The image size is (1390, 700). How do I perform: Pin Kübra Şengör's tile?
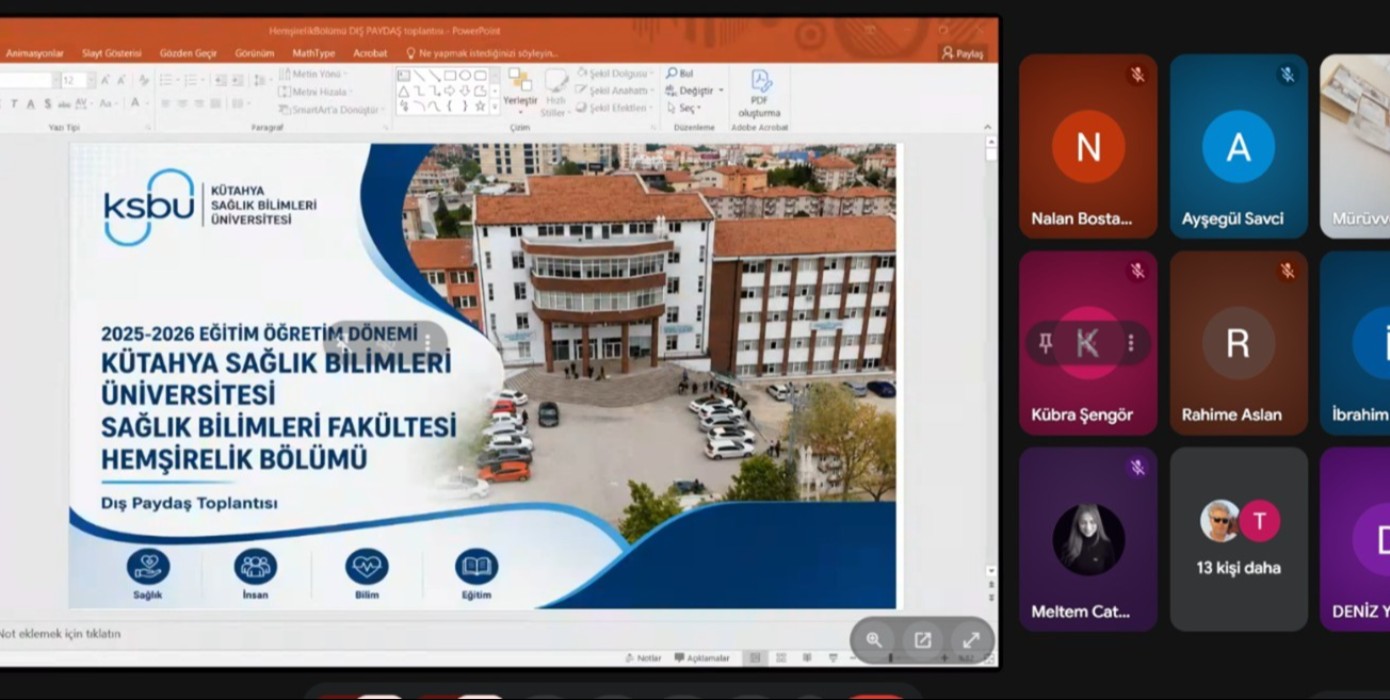[1045, 343]
